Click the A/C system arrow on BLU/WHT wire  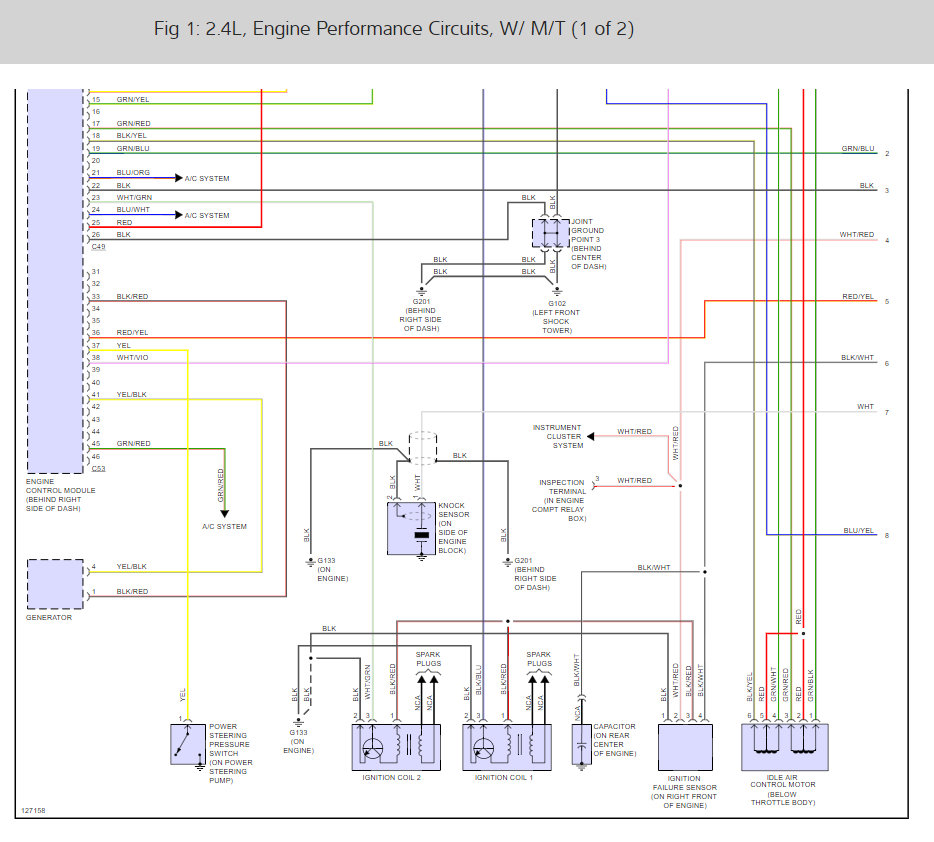point(179,214)
